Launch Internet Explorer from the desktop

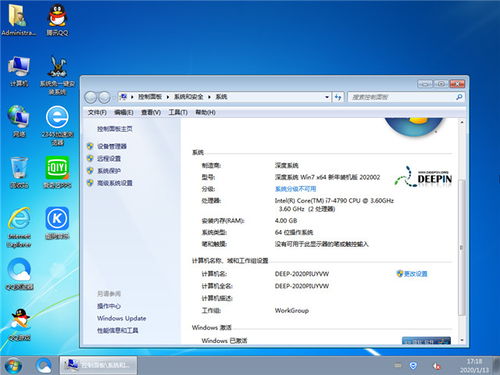tap(19, 227)
